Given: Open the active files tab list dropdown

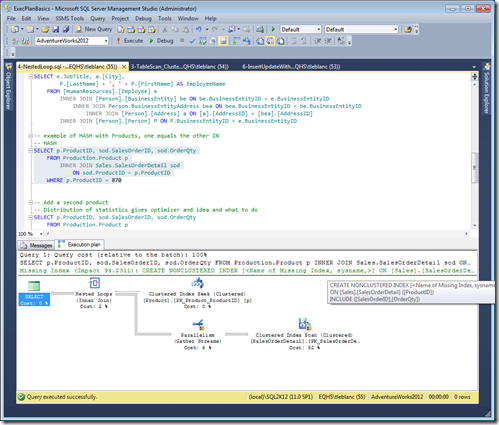Looking at the screenshot, I should pos(474,67).
